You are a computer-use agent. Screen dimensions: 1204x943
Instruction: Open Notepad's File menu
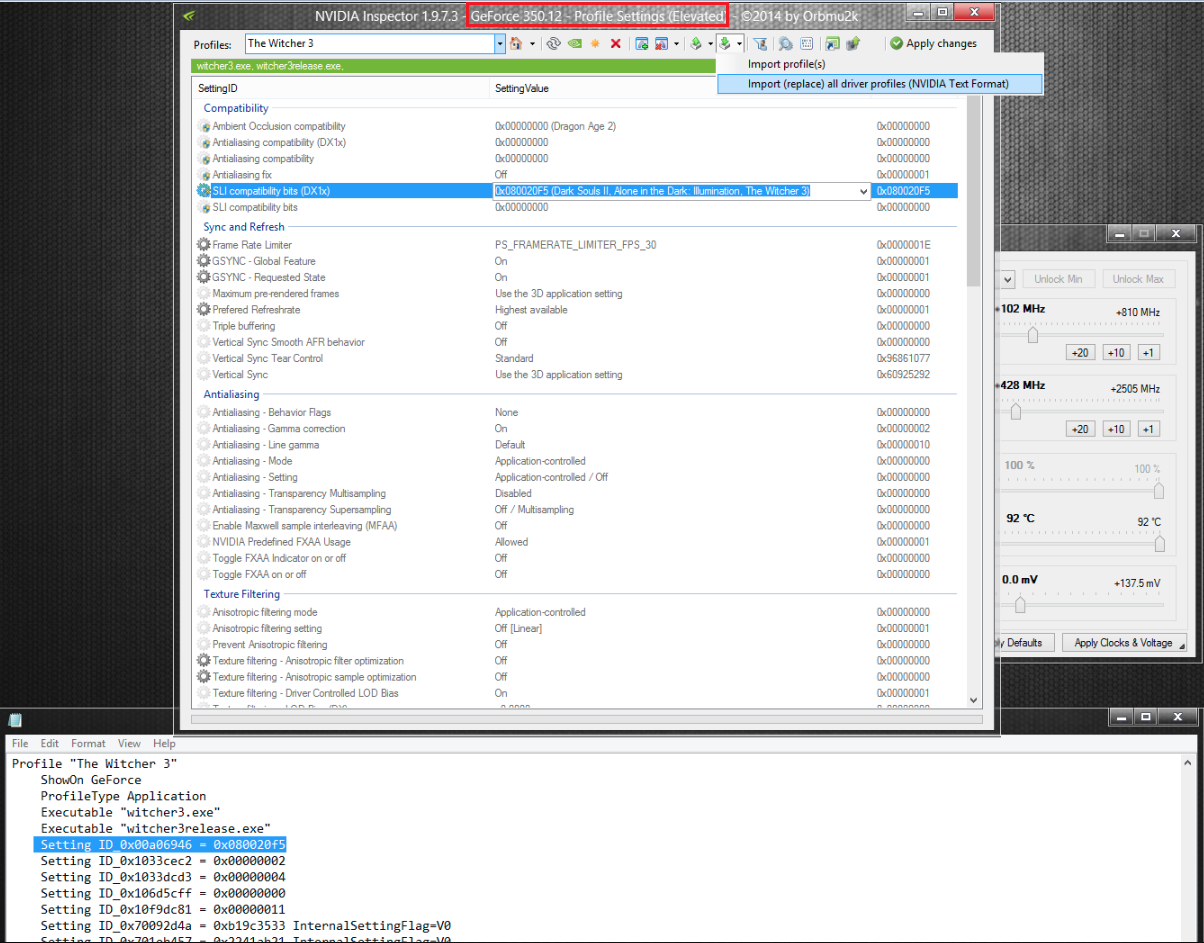20,743
